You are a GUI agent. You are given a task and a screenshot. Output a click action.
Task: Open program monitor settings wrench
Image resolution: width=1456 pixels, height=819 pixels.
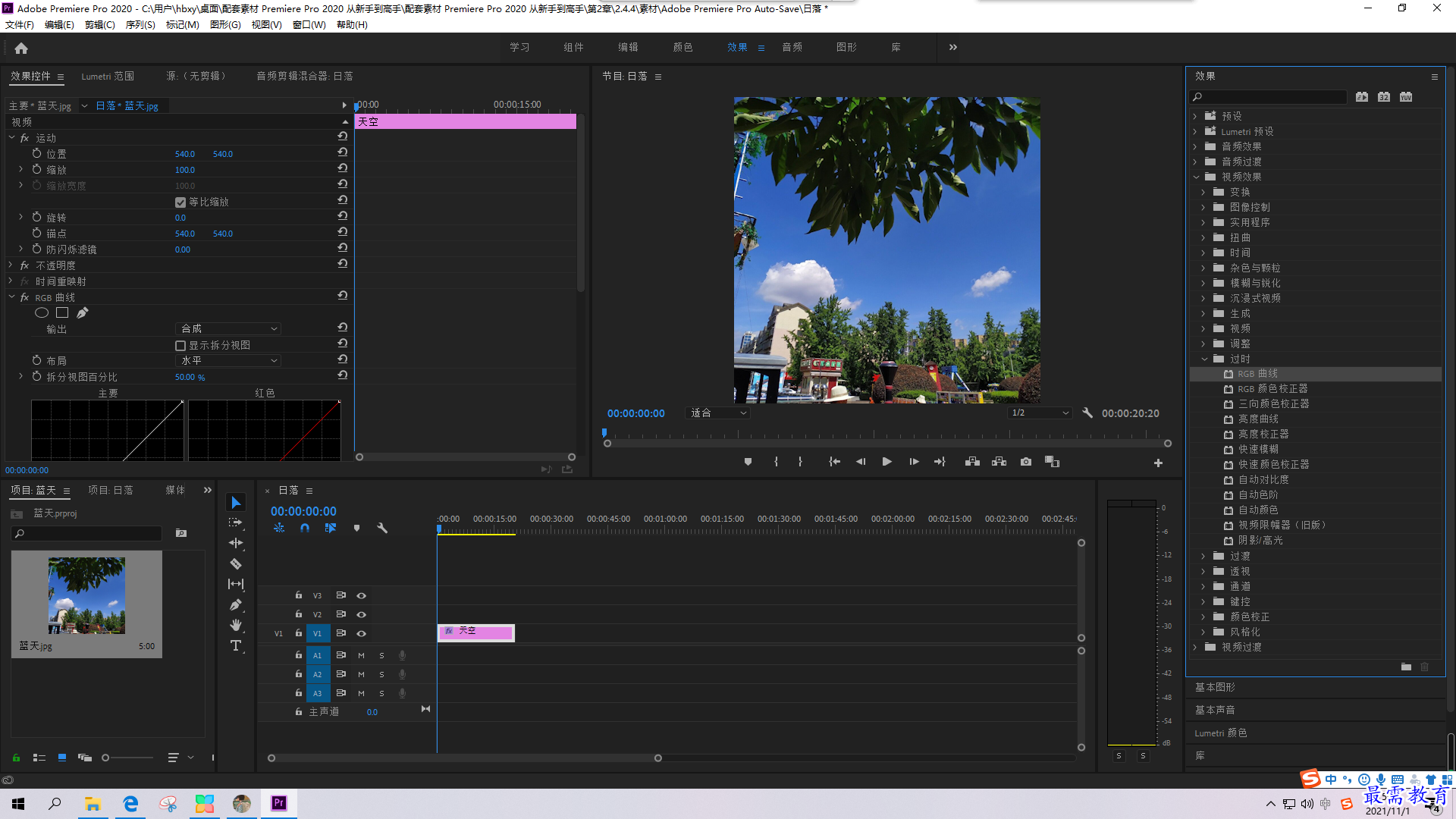tap(1087, 413)
